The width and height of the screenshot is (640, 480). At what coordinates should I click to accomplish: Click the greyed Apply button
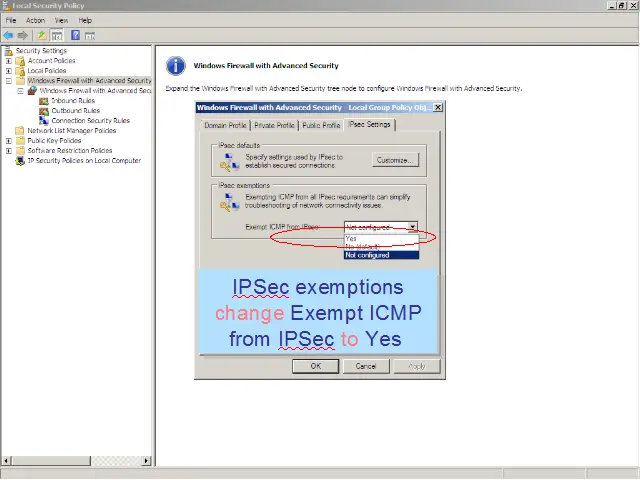pyautogui.click(x=417, y=366)
